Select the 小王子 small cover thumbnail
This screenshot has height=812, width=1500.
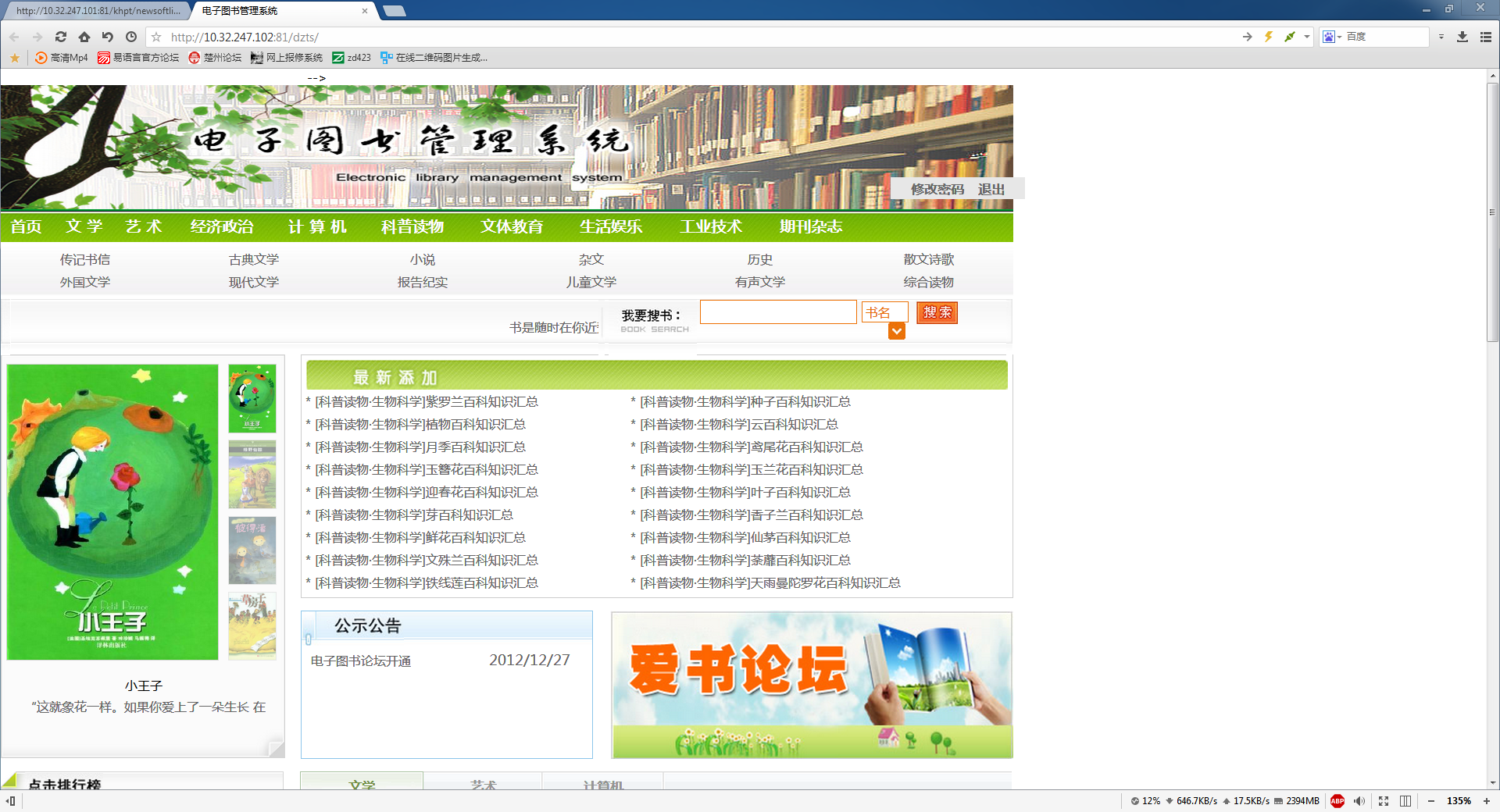[252, 398]
